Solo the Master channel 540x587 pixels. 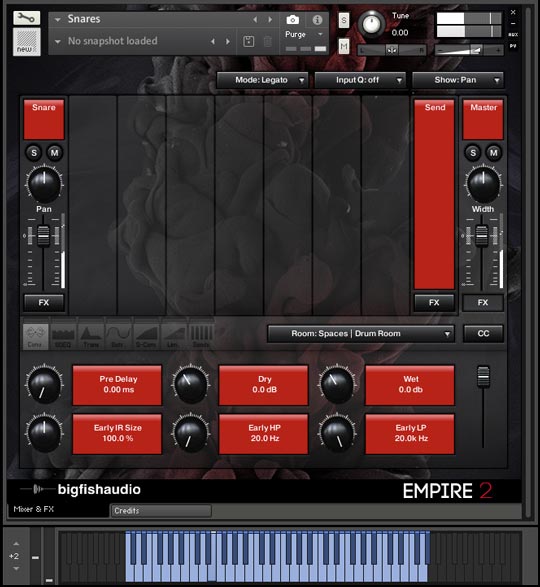click(473, 153)
